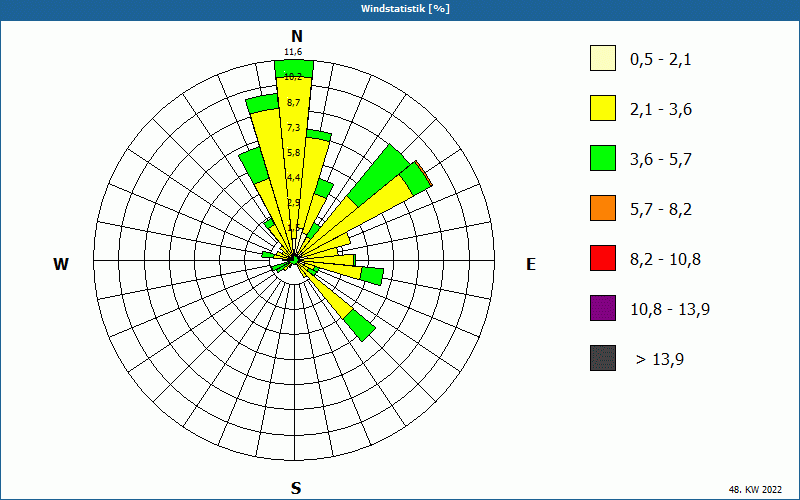The width and height of the screenshot is (800, 500).
Task: Click the red 8,2 - 10,8 legend swatch
Action: click(603, 258)
